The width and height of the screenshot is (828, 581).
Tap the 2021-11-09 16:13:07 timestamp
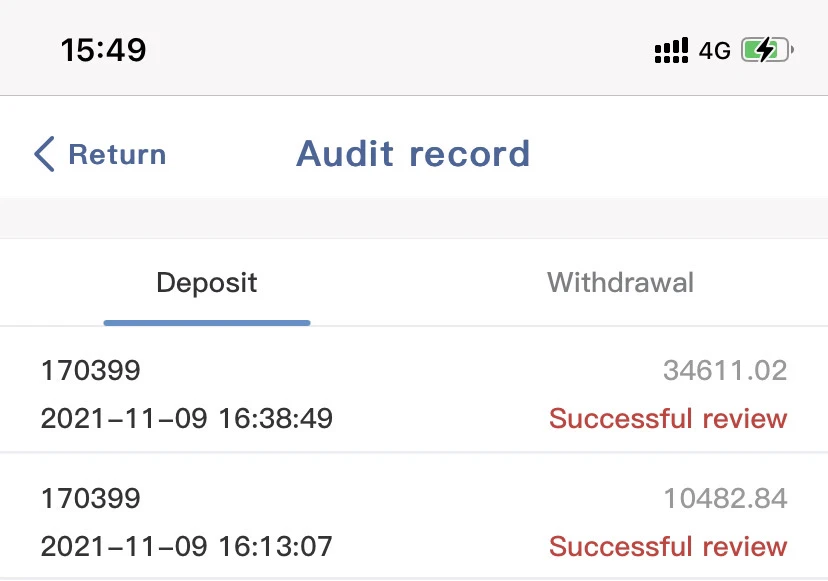pos(187,546)
